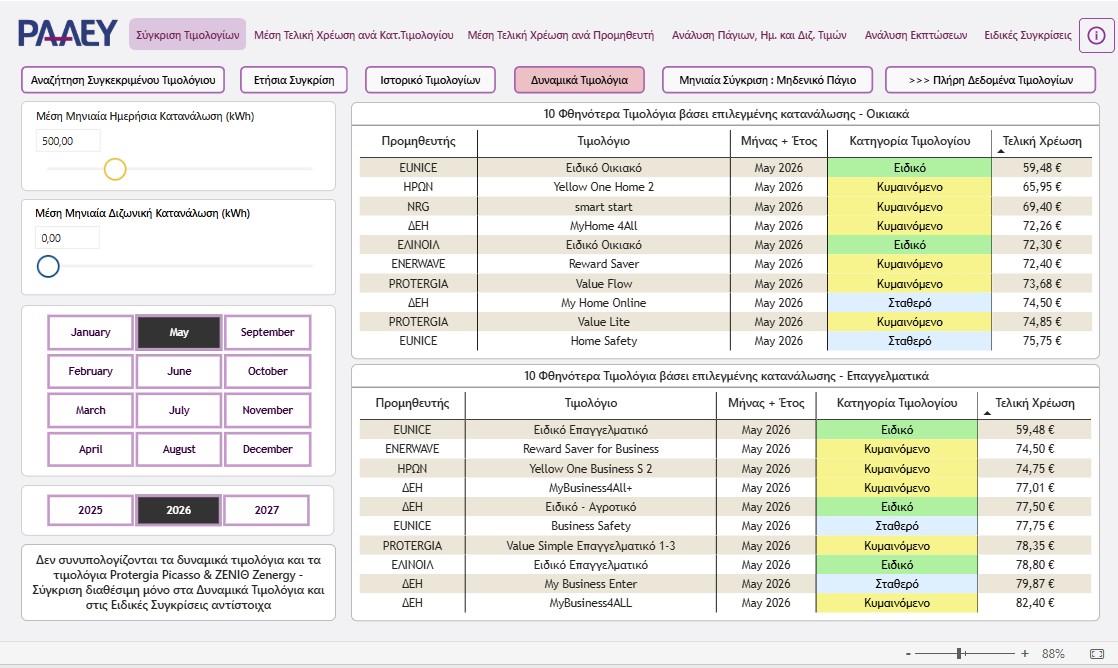Click the ΡΑΑΕΥ logo
This screenshot has width=1118, height=668.
tap(67, 34)
